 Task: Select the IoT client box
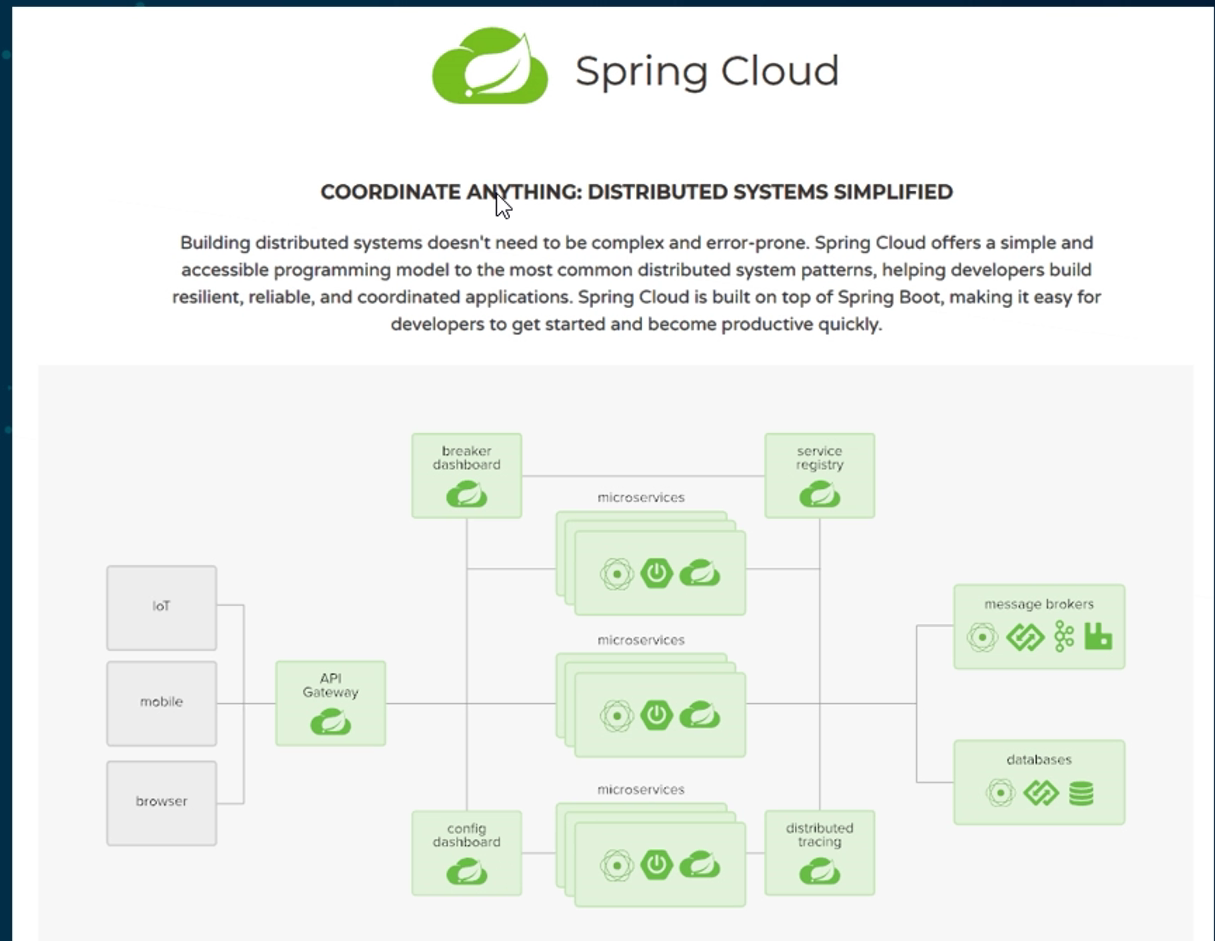pos(161,606)
